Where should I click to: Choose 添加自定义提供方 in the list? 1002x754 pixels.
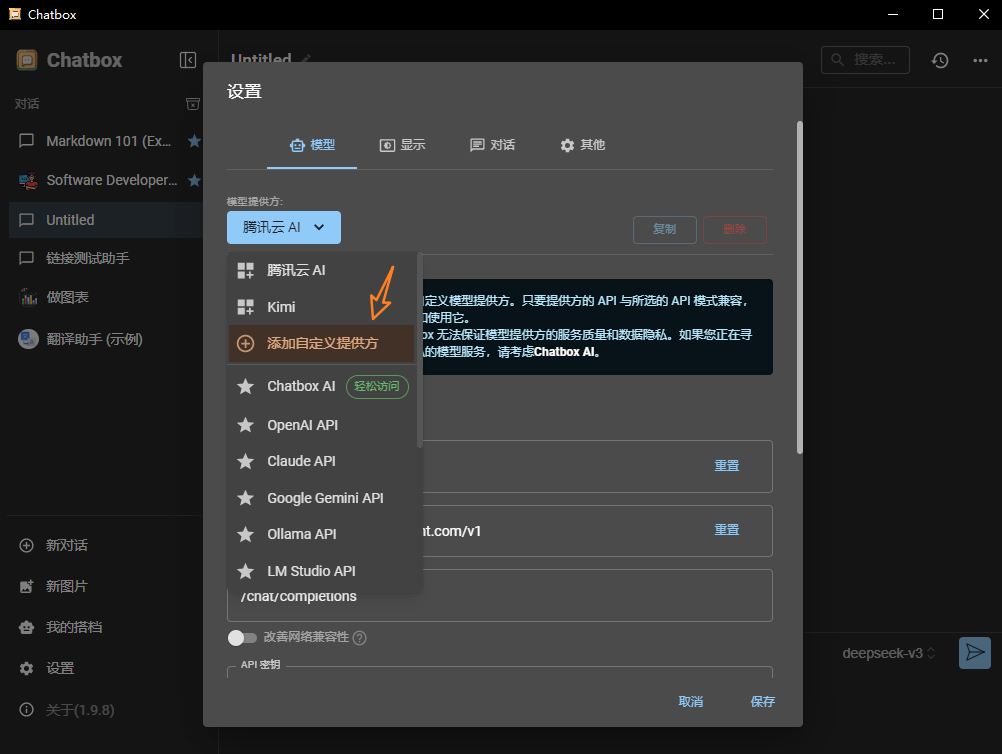click(322, 343)
